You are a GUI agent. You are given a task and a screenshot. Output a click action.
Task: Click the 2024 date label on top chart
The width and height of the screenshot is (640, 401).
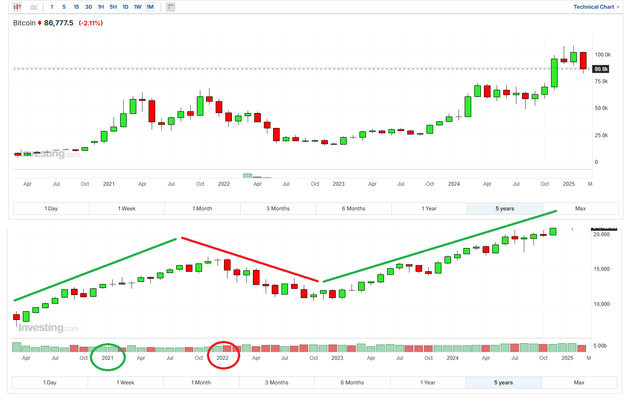[x=453, y=184]
